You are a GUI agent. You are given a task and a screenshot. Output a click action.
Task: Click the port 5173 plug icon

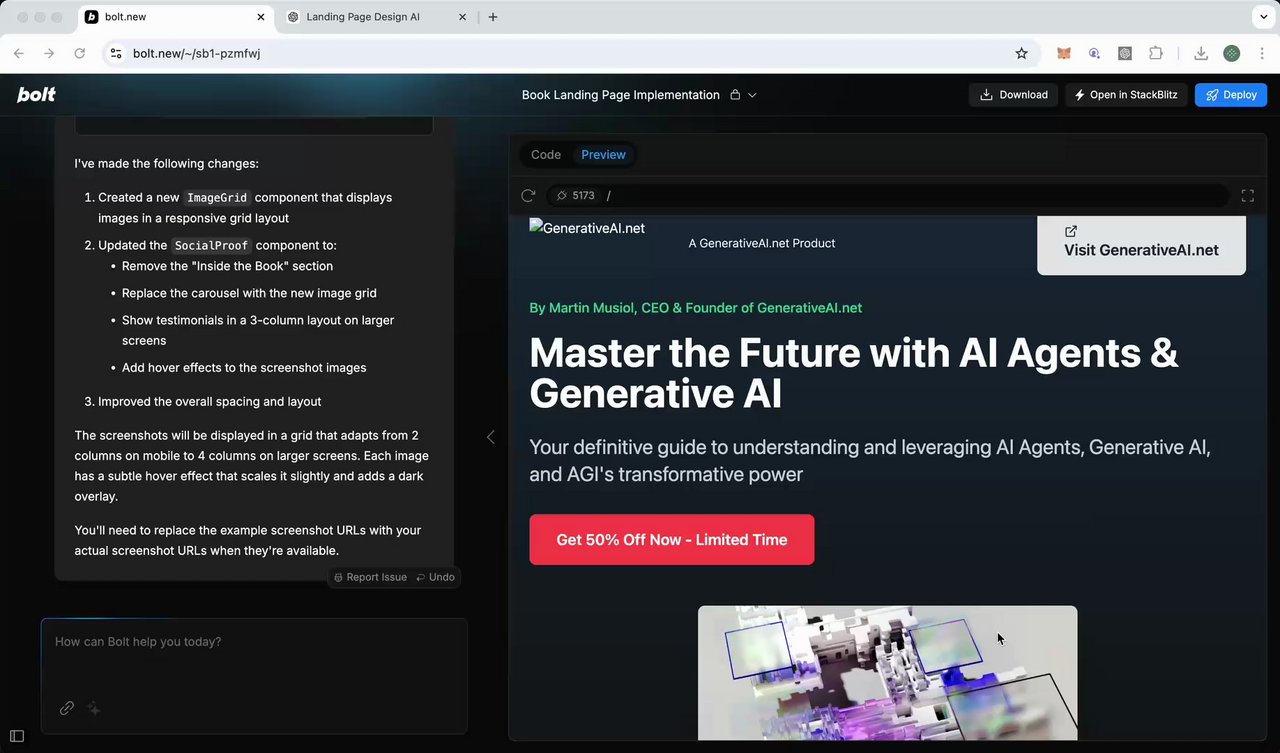pos(562,196)
